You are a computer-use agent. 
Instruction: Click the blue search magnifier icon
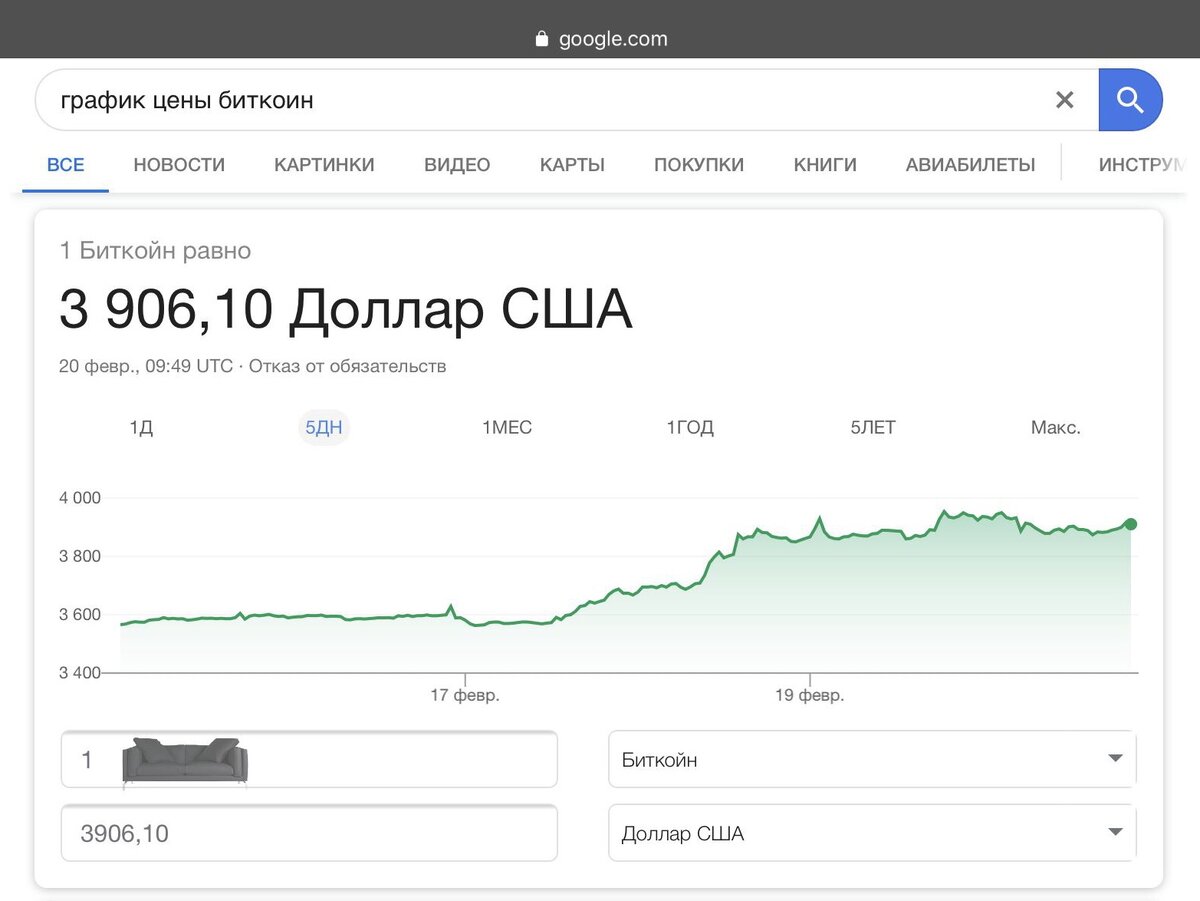click(x=1131, y=99)
